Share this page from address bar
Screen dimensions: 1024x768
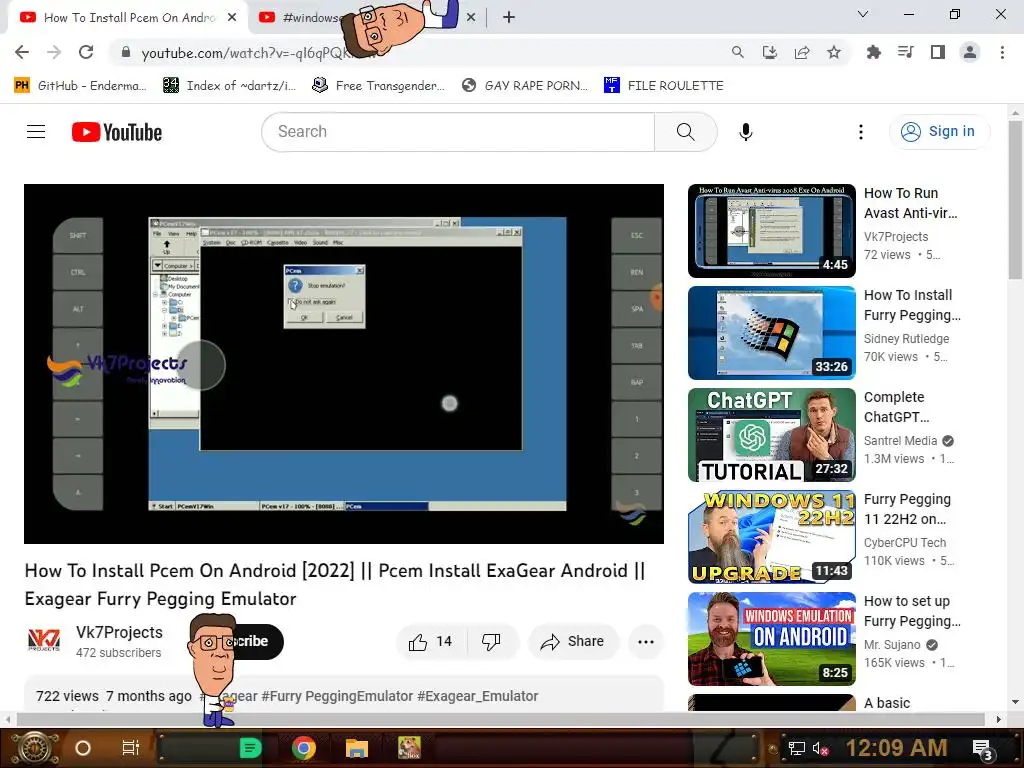click(802, 52)
